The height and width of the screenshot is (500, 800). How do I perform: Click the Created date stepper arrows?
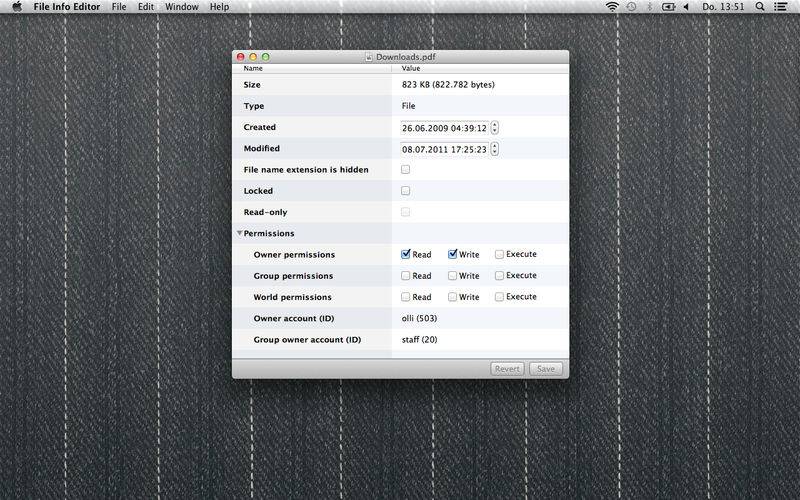494,128
